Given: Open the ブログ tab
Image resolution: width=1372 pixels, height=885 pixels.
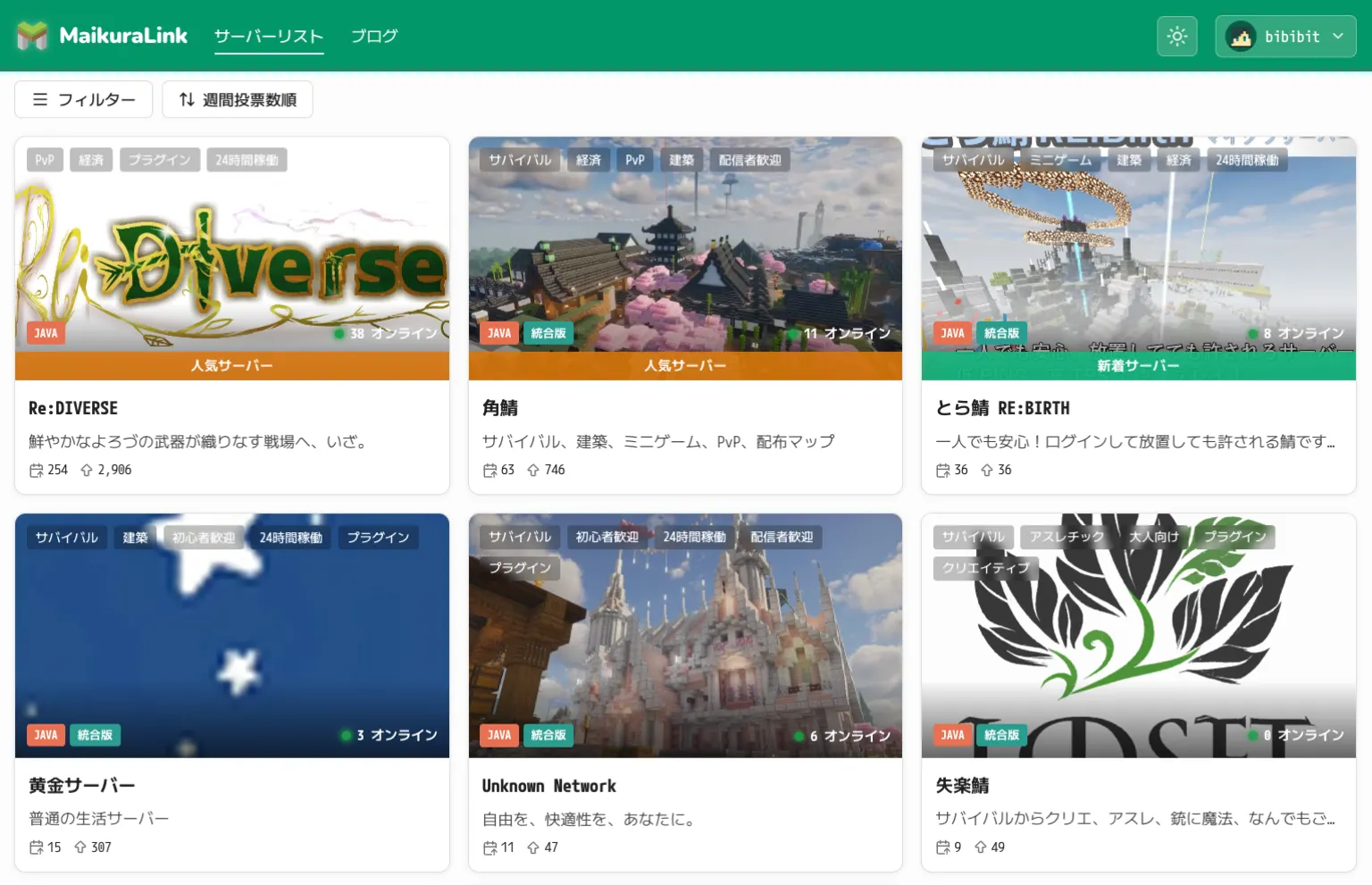Looking at the screenshot, I should point(374,37).
